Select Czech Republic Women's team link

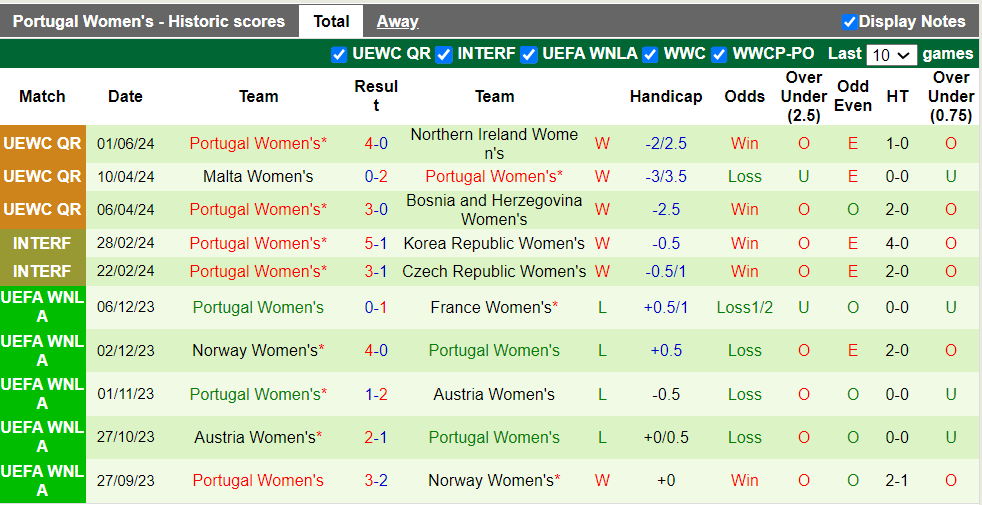point(494,272)
